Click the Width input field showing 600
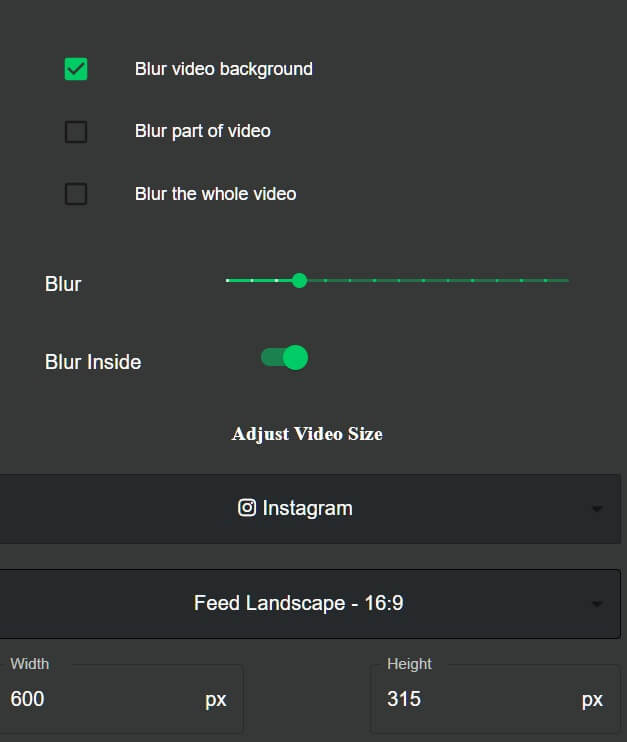Image resolution: width=627 pixels, height=742 pixels. [x=122, y=698]
